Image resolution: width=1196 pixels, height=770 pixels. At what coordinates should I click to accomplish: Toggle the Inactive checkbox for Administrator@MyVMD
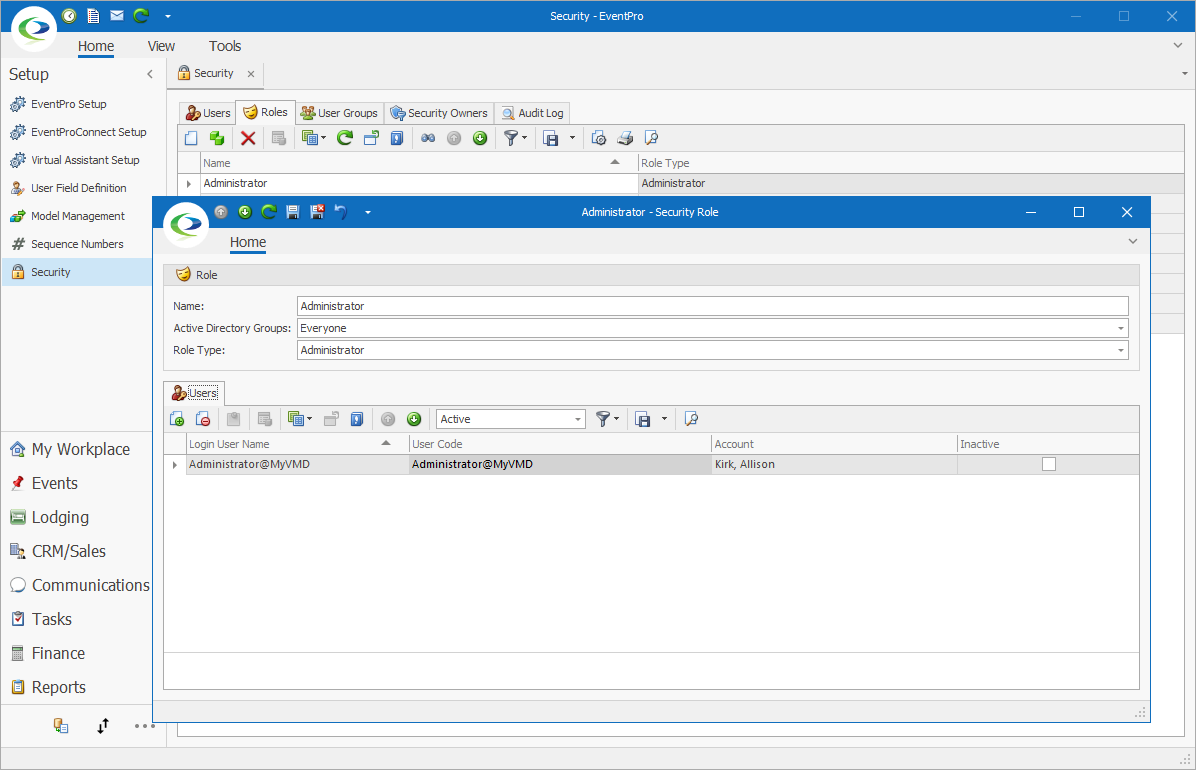[1049, 464]
